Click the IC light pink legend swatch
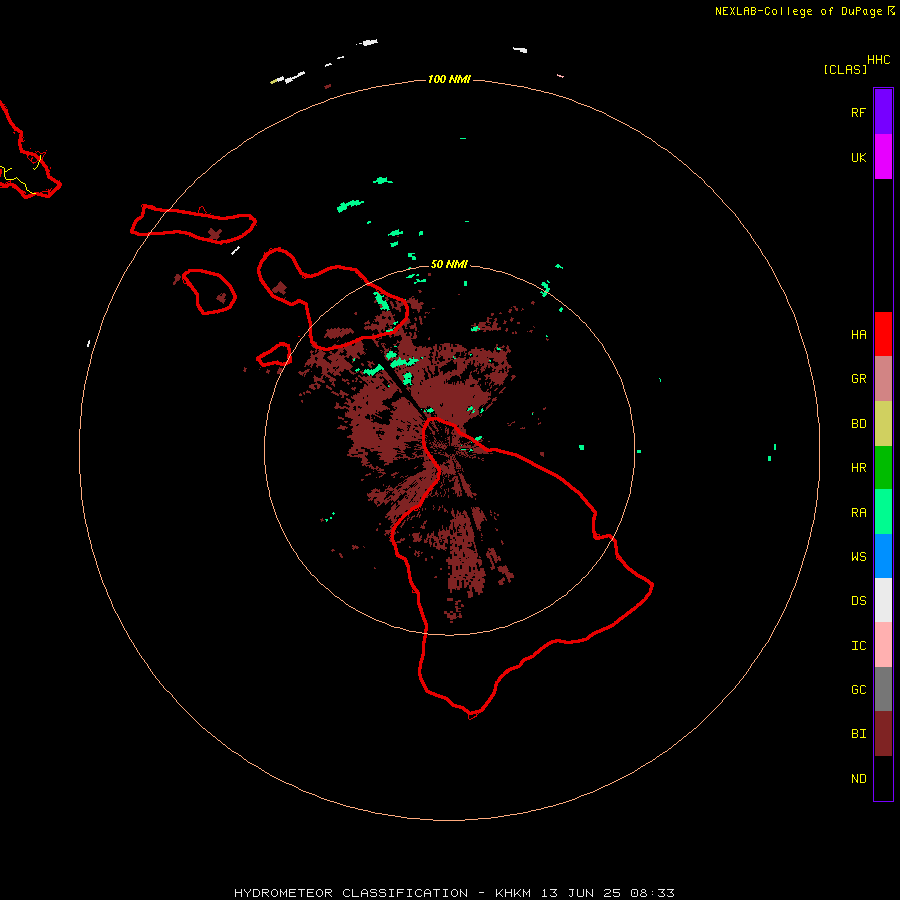Screen dimensions: 900x900 click(883, 645)
